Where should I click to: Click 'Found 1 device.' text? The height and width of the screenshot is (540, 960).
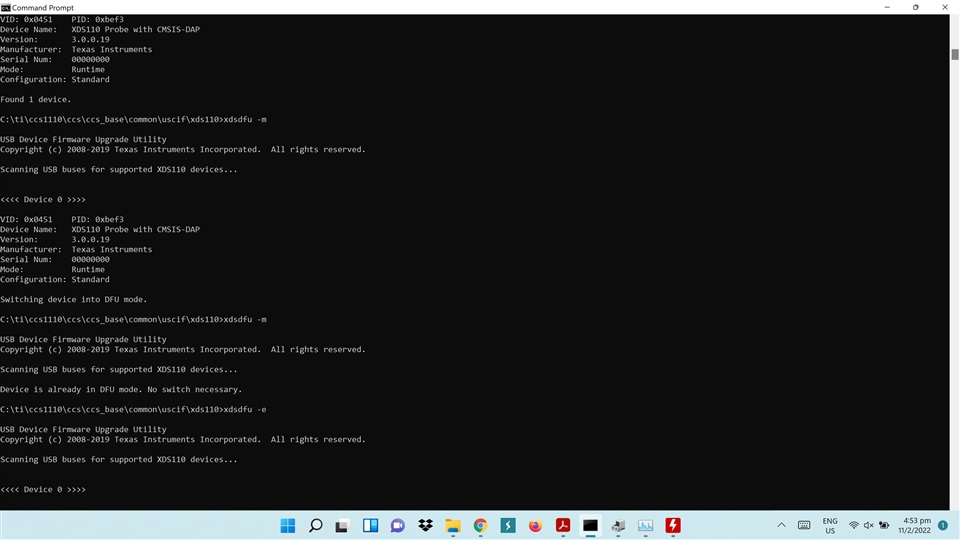pyautogui.click(x=36, y=99)
